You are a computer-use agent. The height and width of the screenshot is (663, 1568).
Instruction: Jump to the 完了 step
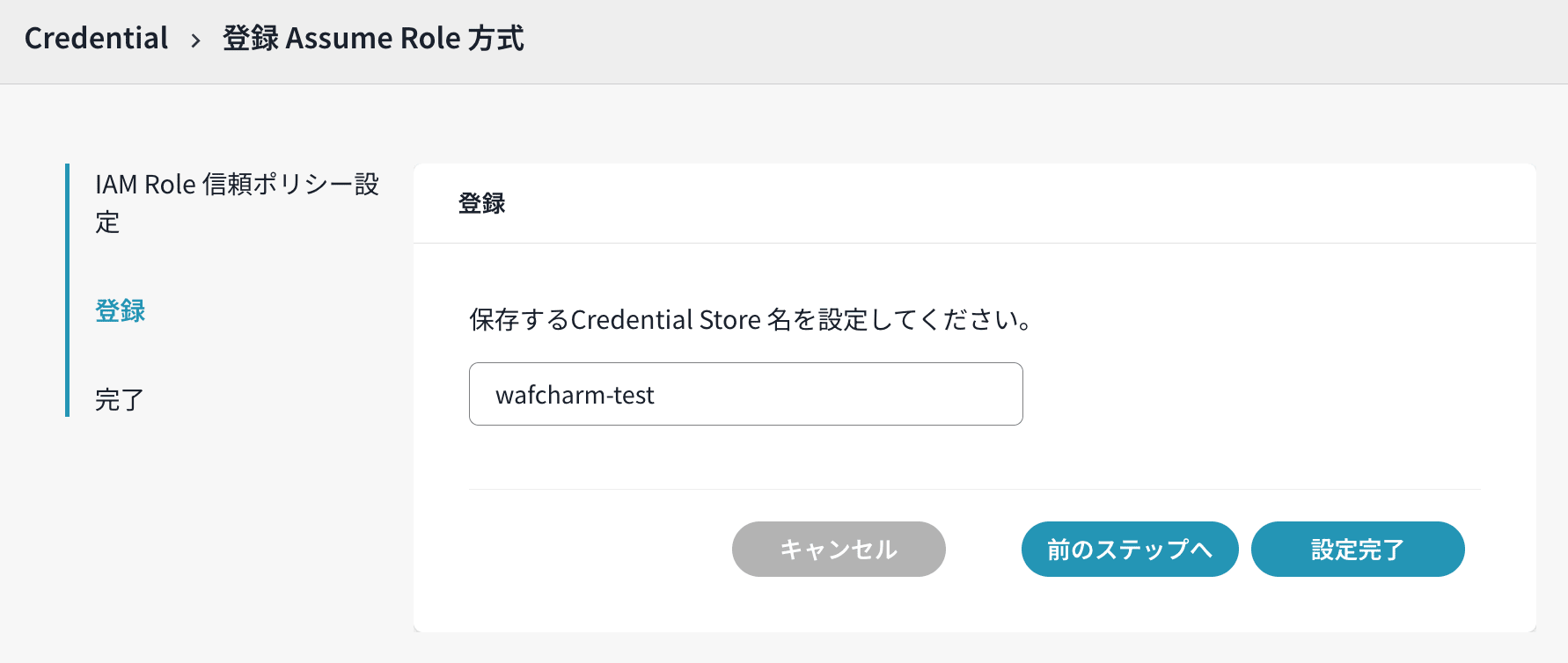(120, 400)
